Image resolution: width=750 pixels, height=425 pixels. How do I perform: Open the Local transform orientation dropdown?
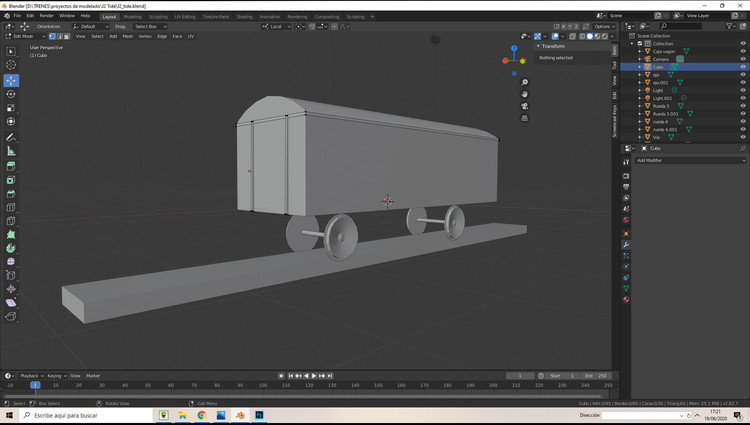tap(276, 27)
